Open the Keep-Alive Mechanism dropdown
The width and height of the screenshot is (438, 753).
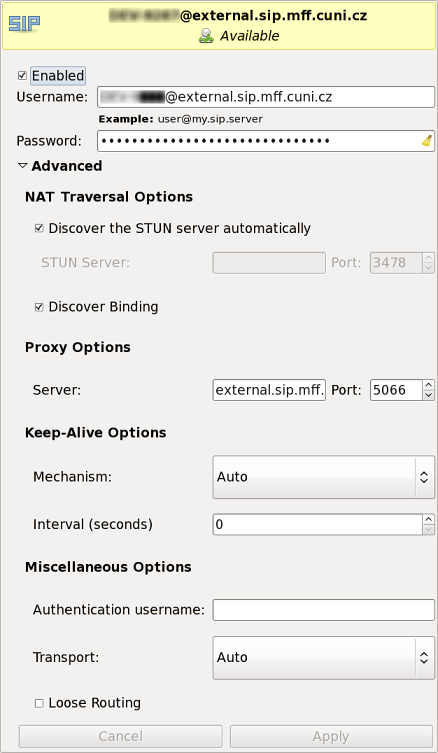(324, 477)
